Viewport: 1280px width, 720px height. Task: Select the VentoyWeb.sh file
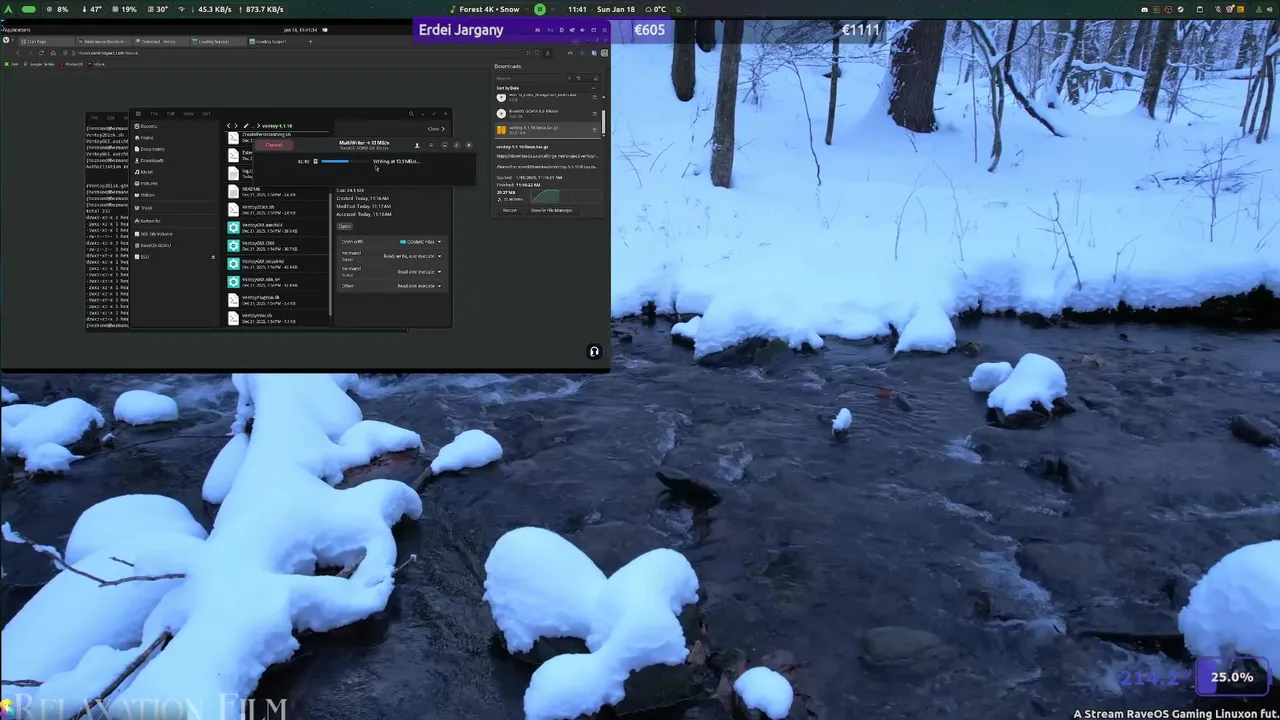276,318
